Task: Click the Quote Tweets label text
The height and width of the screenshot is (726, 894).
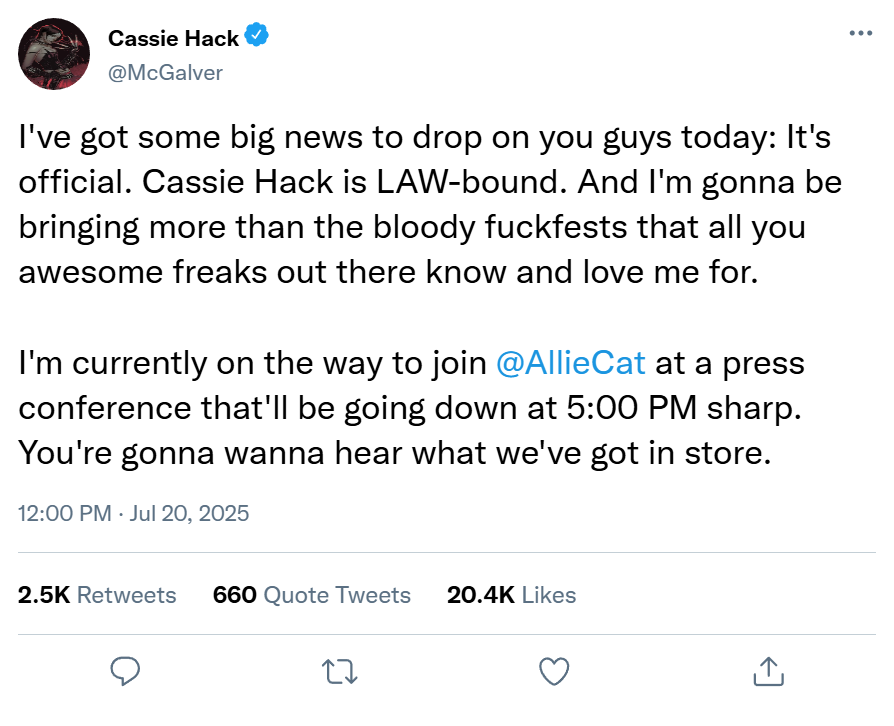Action: point(337,595)
